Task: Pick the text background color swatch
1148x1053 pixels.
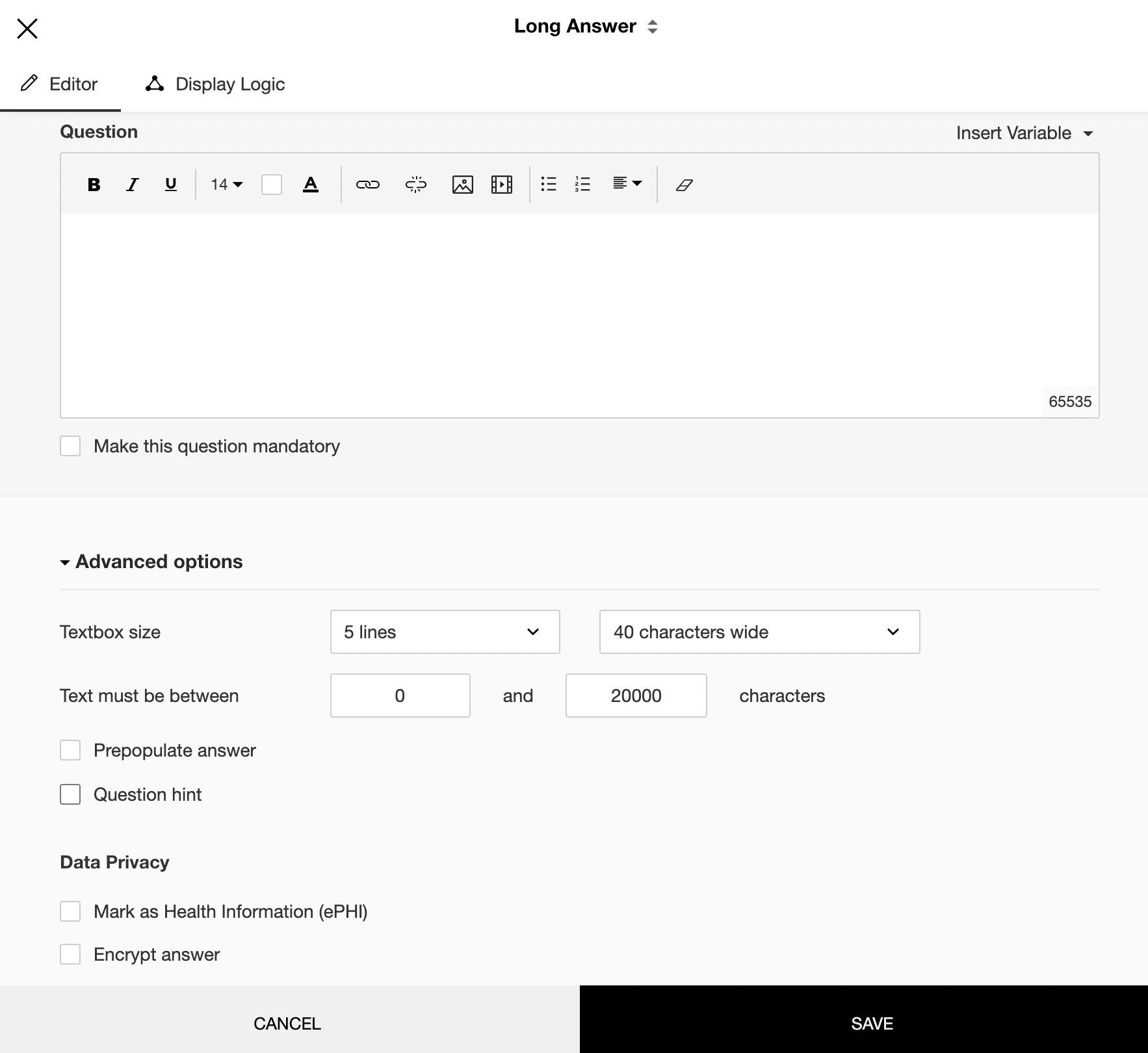Action: pyautogui.click(x=272, y=185)
